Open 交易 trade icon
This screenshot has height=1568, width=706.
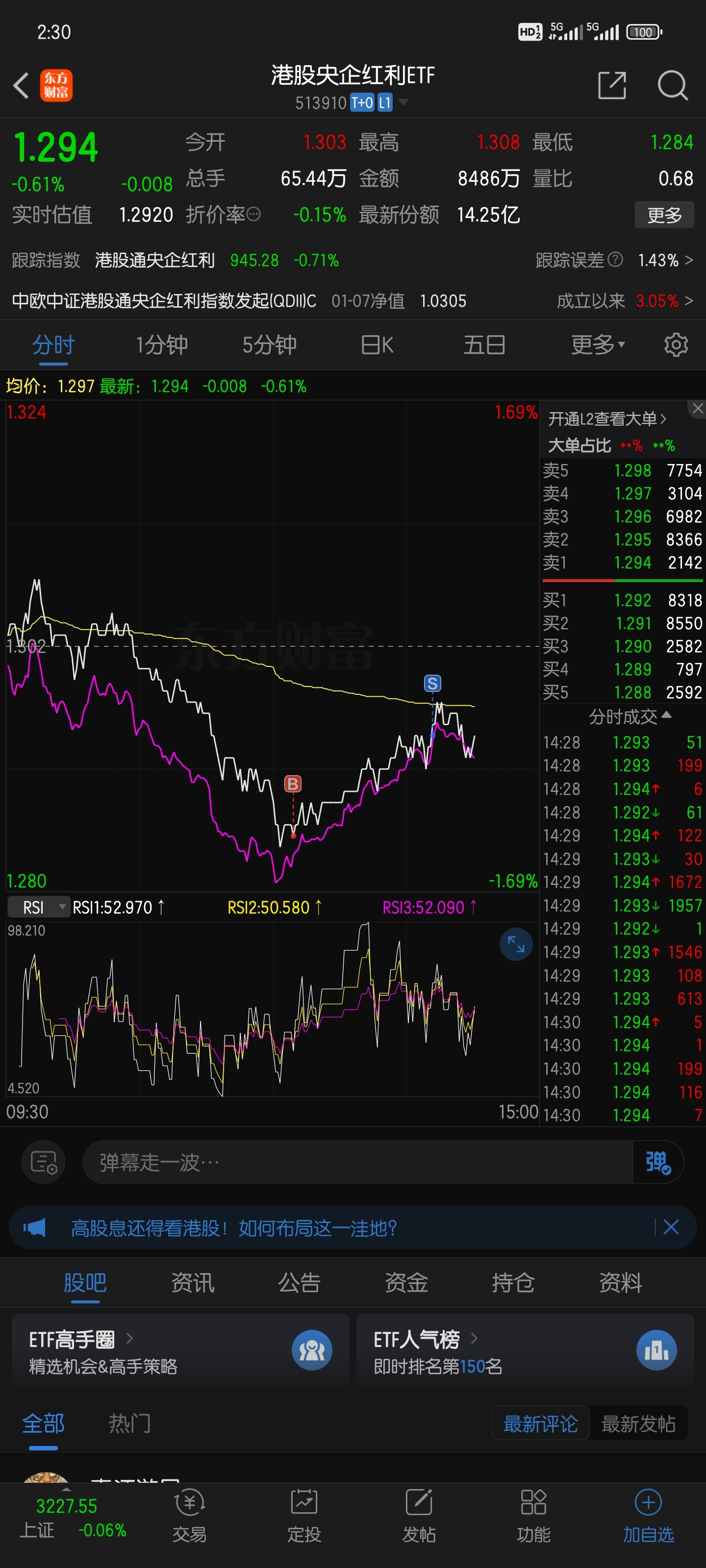coord(189,1516)
